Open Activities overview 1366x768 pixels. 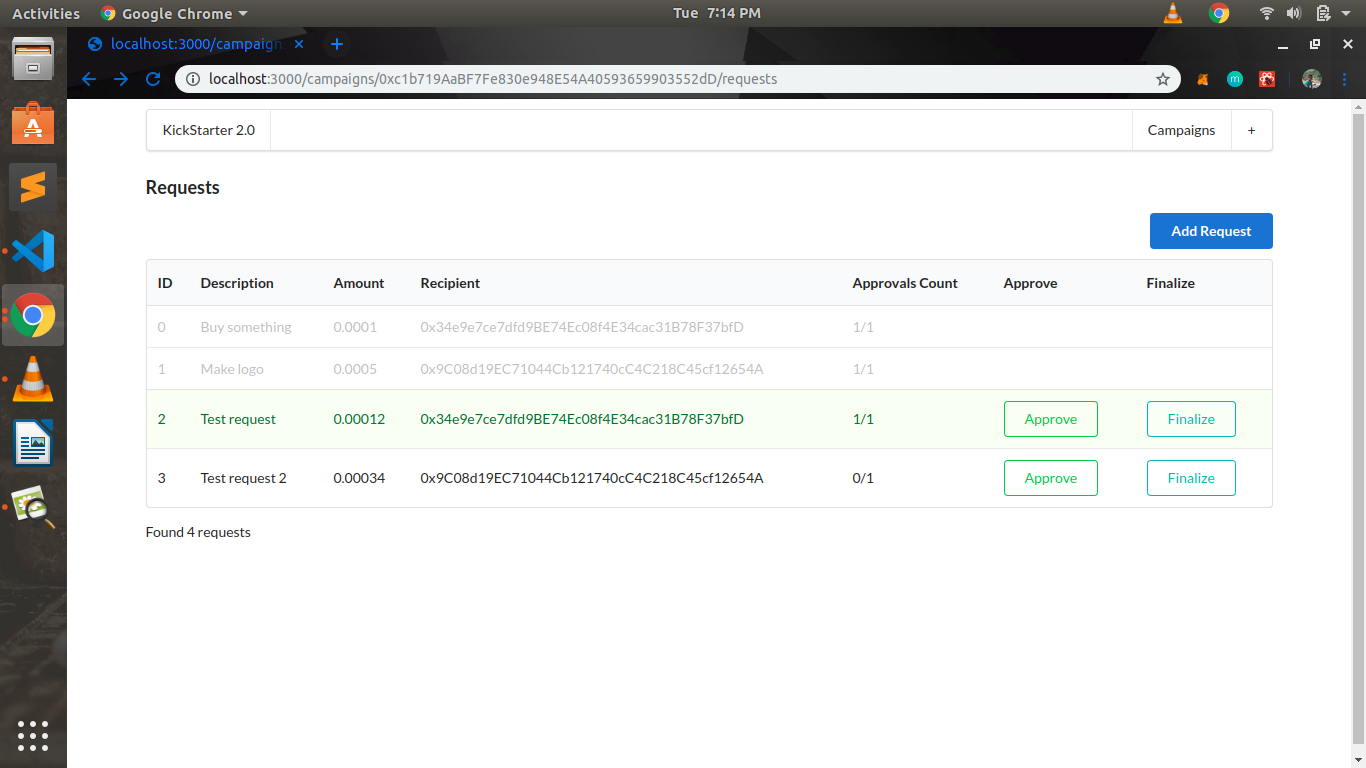point(46,13)
